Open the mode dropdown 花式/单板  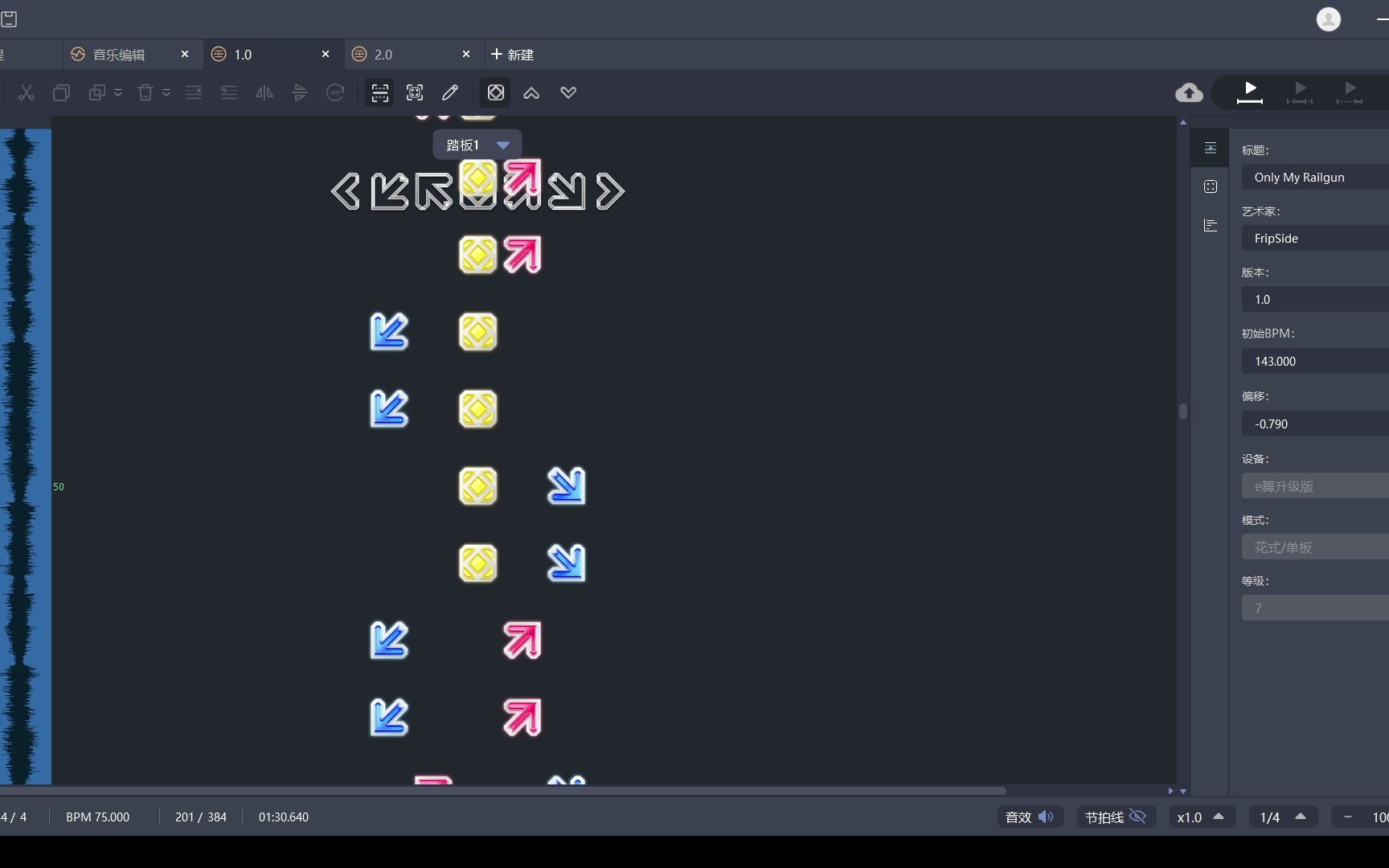point(1315,547)
